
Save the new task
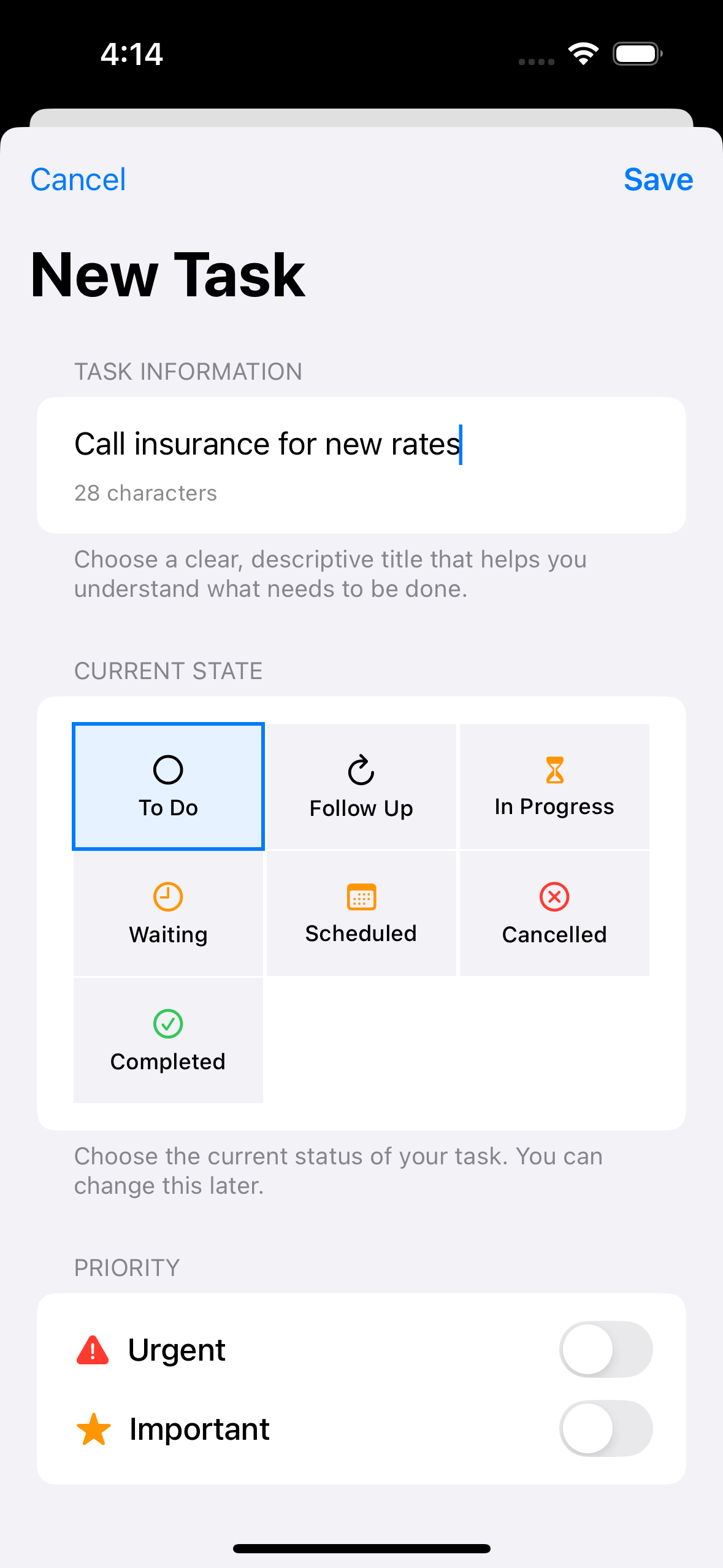click(x=658, y=180)
